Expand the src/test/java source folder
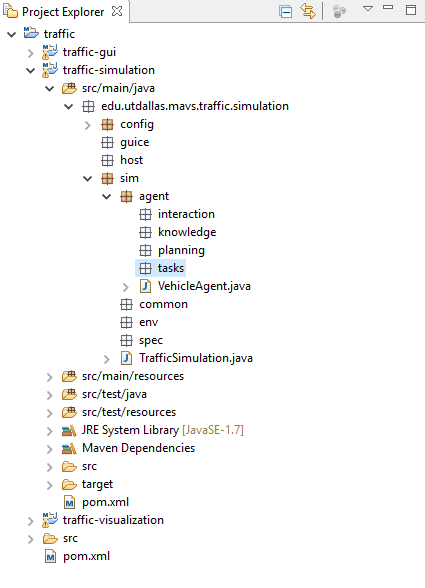Screen dimensions: 425x588 pyautogui.click(x=50, y=395)
